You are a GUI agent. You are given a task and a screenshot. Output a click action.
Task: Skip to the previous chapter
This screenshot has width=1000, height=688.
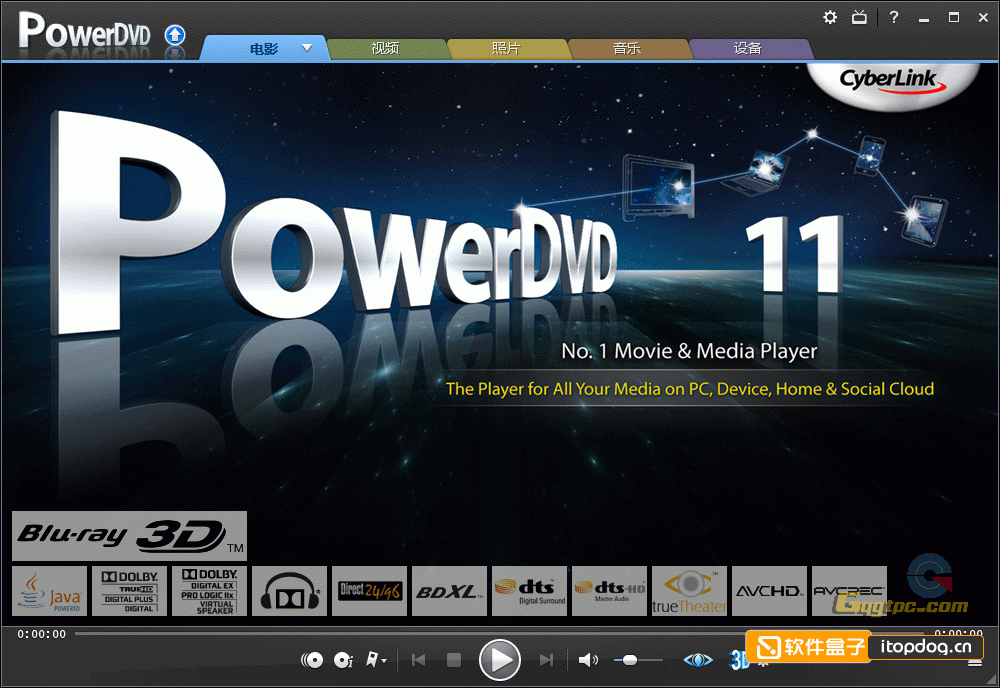pos(419,660)
